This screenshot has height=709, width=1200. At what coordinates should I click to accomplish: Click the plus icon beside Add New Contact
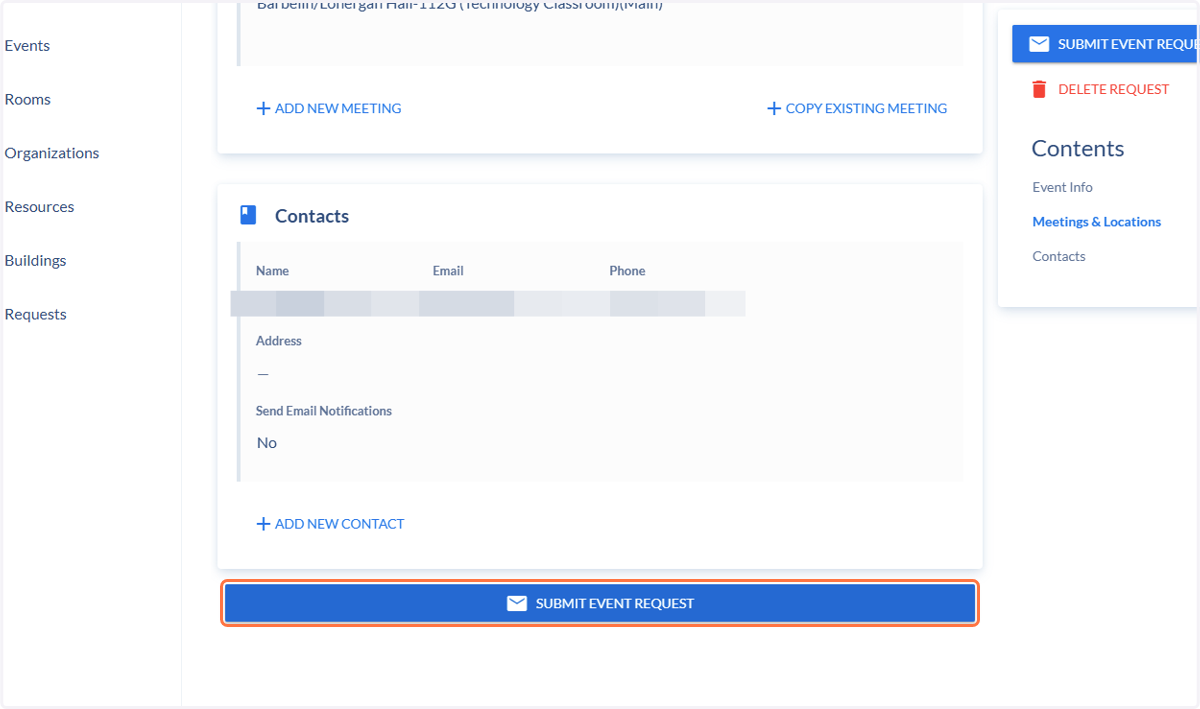pos(264,524)
